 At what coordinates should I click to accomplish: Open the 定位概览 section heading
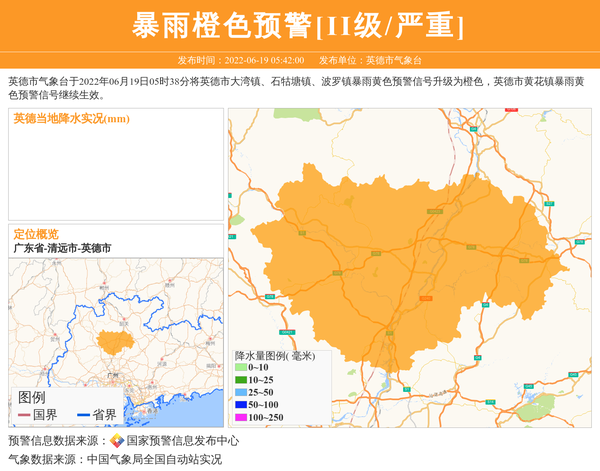point(36,234)
